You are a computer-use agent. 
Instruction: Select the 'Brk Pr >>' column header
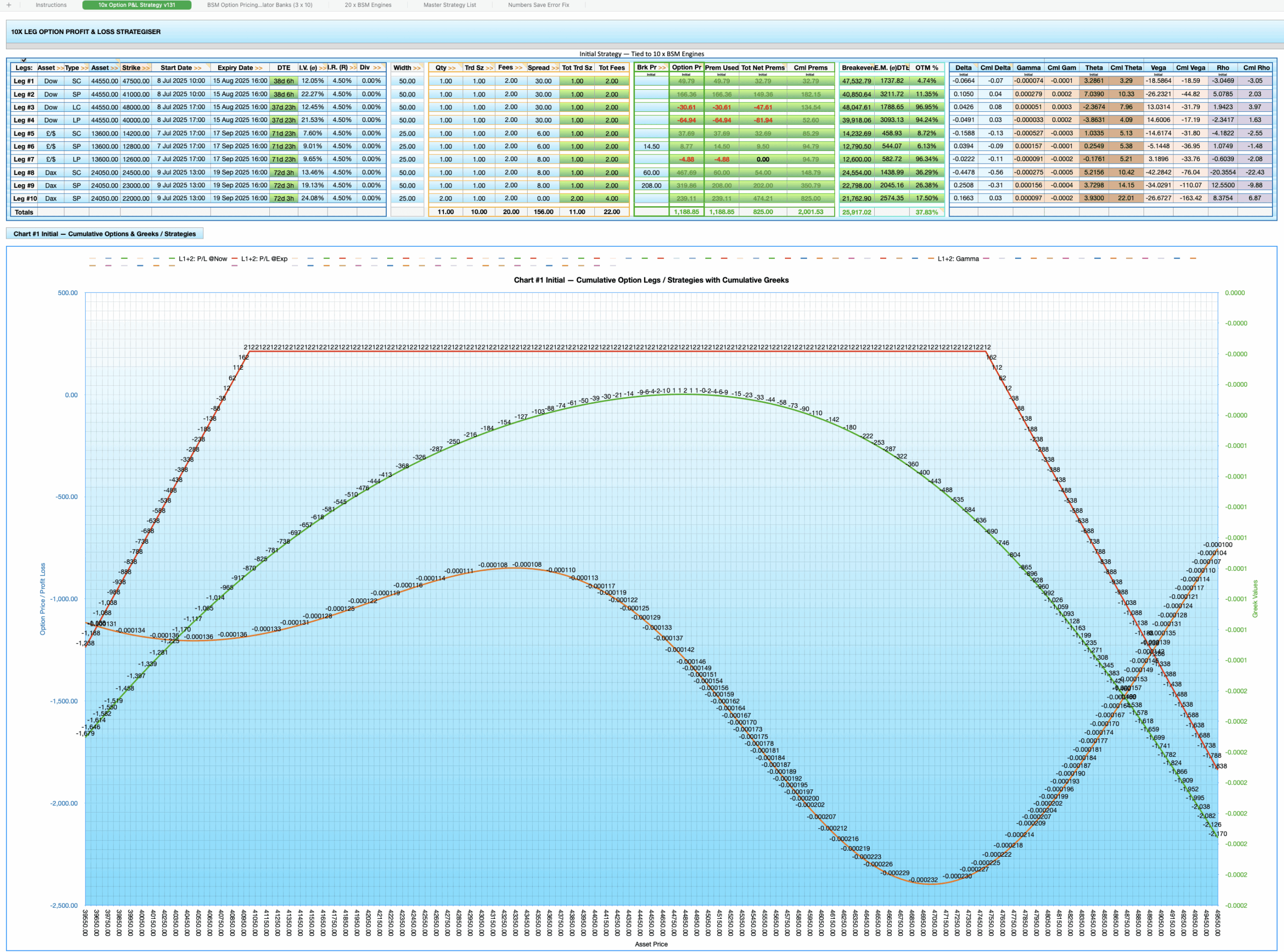tap(651, 68)
